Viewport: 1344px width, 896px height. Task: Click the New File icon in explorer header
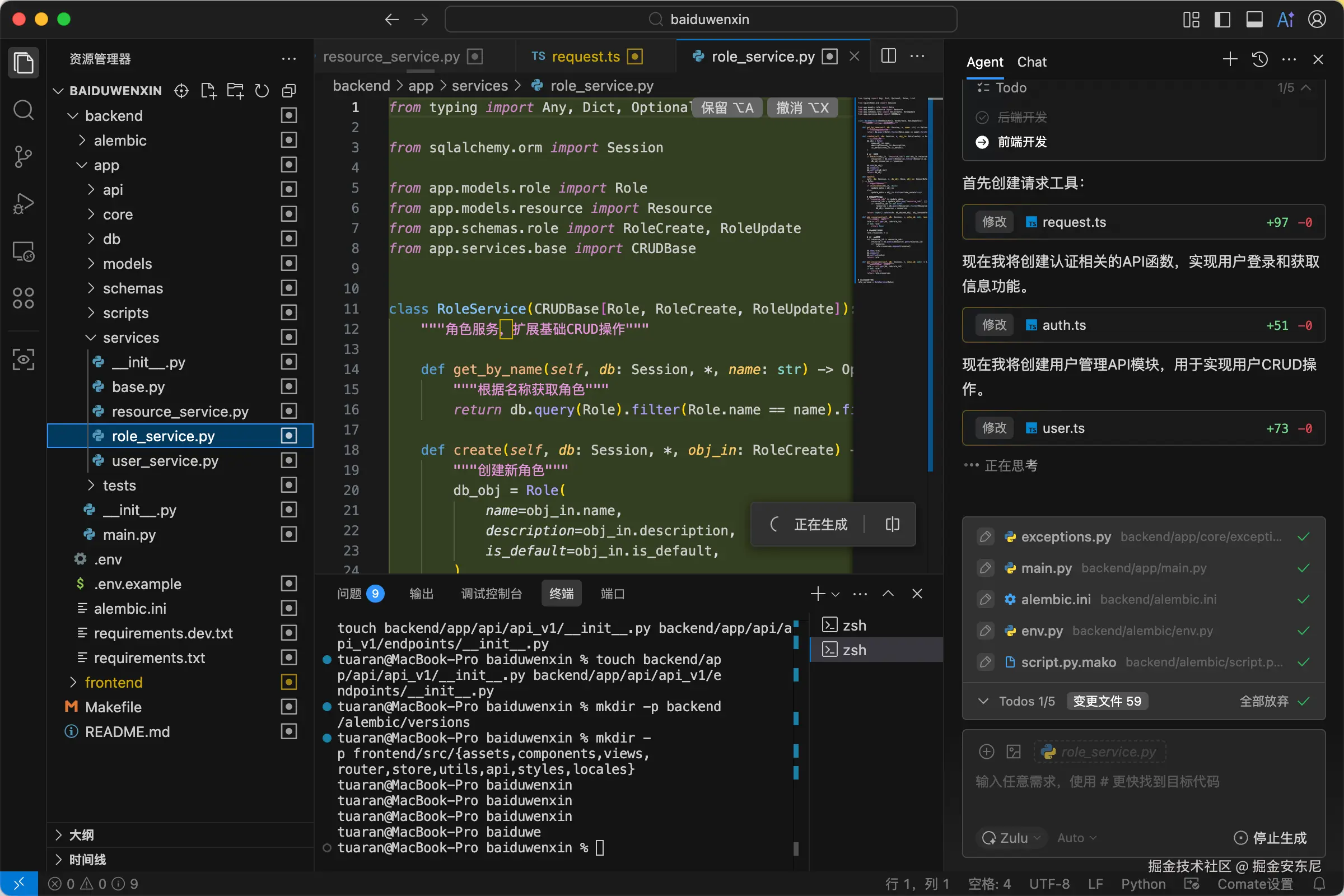coord(208,90)
